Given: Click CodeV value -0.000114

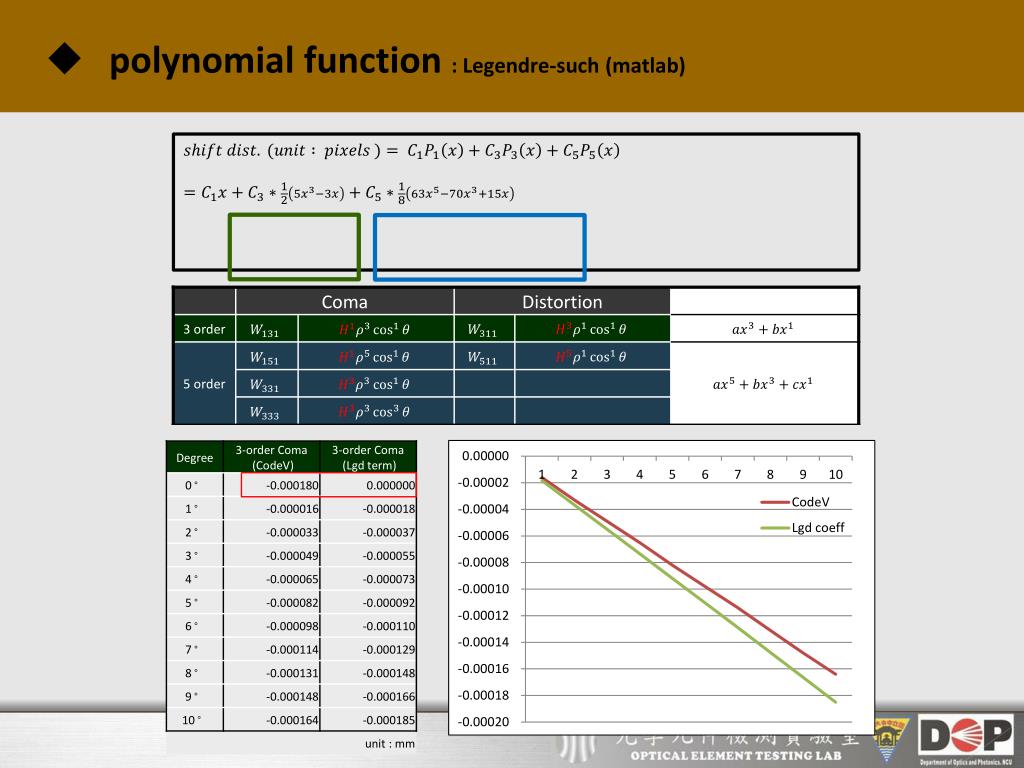Looking at the screenshot, I should 292,650.
